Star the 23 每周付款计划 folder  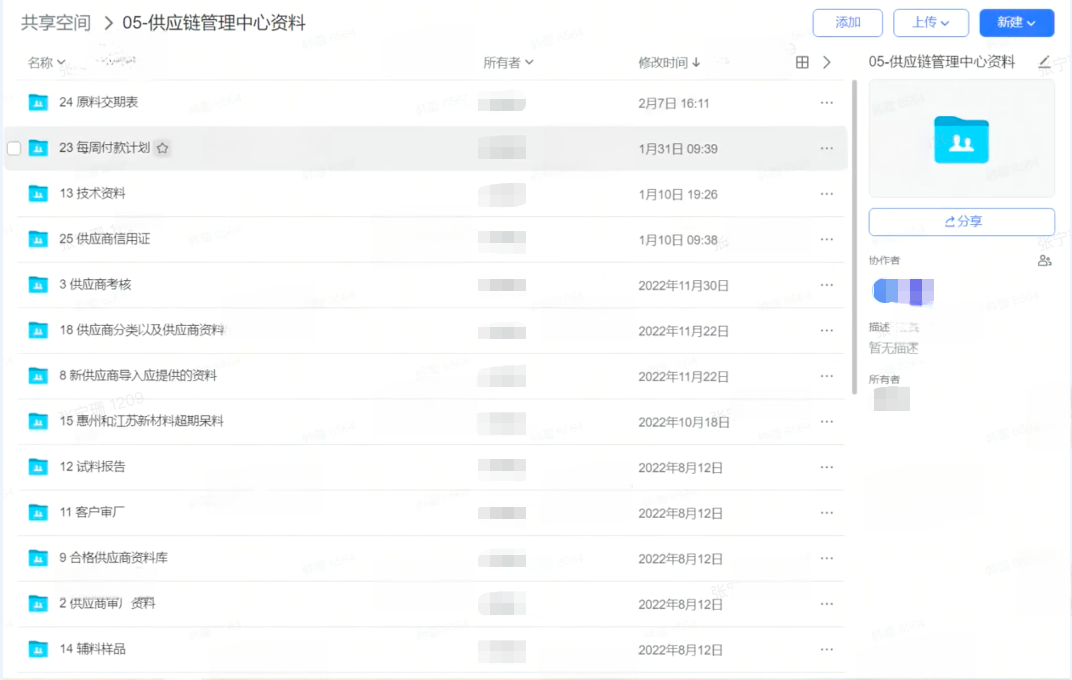tap(162, 148)
